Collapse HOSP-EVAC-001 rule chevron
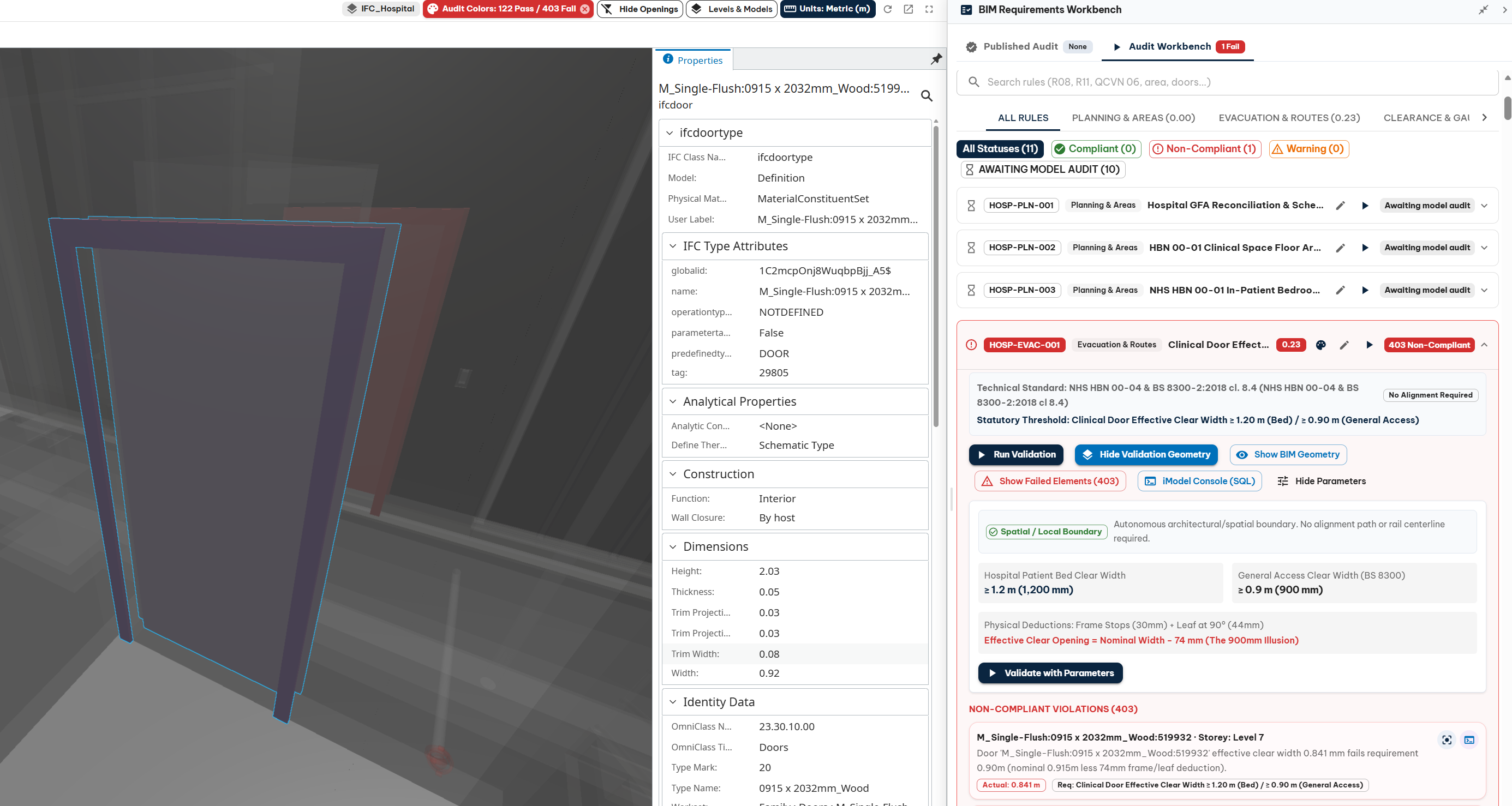1512x806 pixels. [1484, 345]
